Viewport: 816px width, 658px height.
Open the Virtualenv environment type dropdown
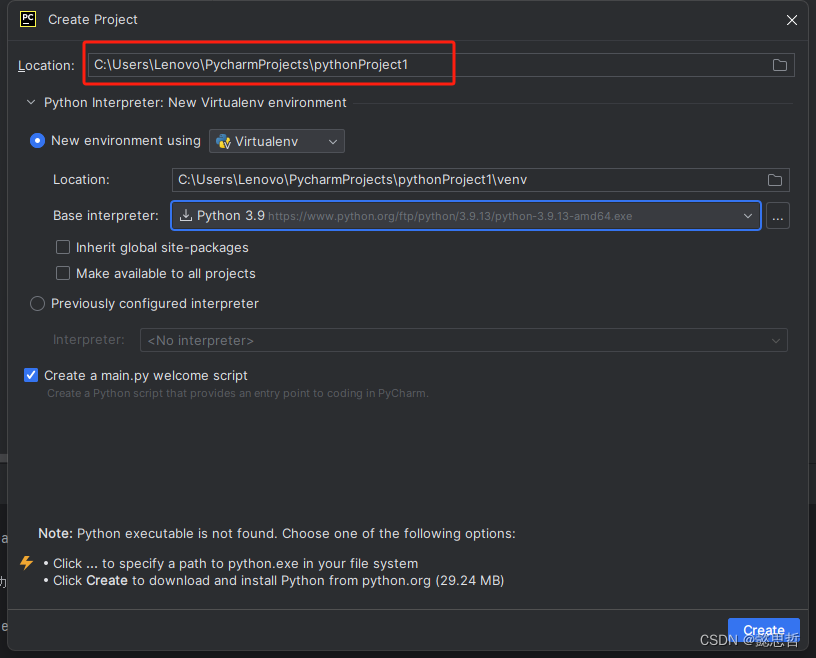277,141
